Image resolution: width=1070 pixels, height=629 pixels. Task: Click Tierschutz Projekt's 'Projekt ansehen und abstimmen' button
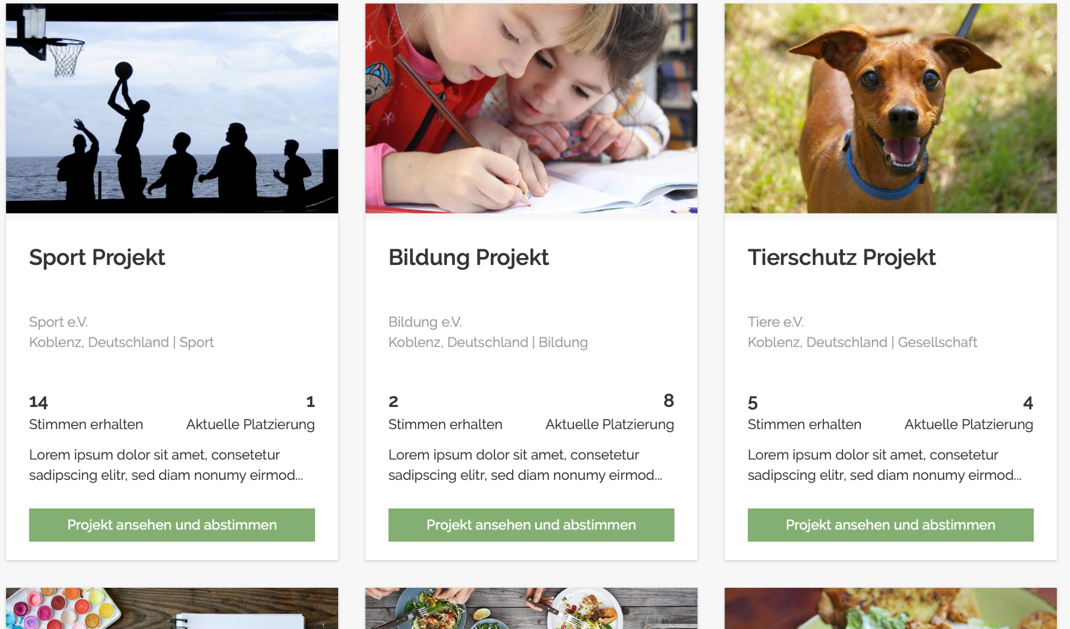point(891,525)
